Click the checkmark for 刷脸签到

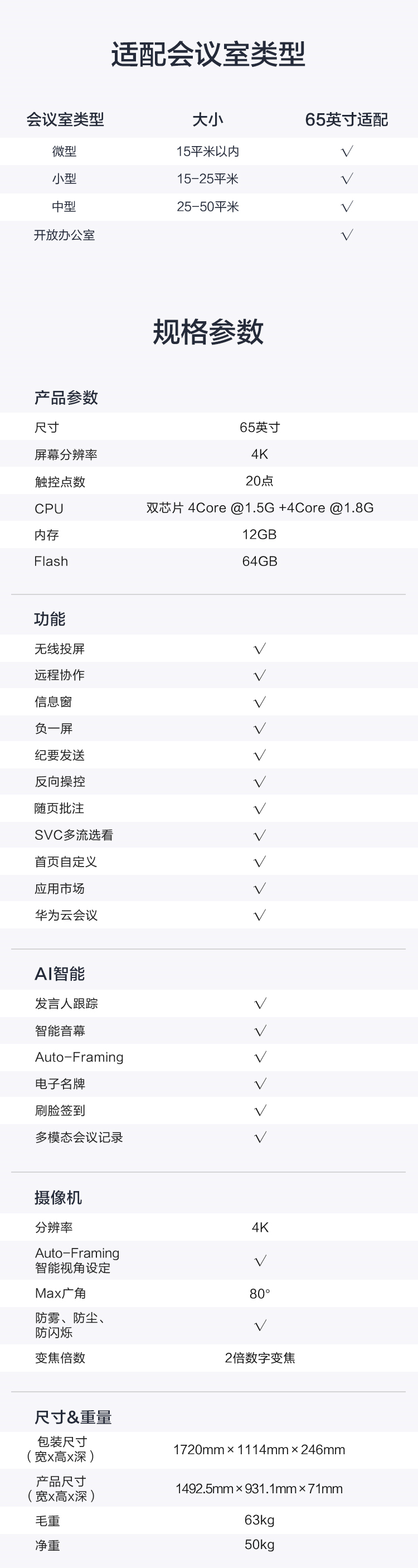click(x=260, y=1111)
